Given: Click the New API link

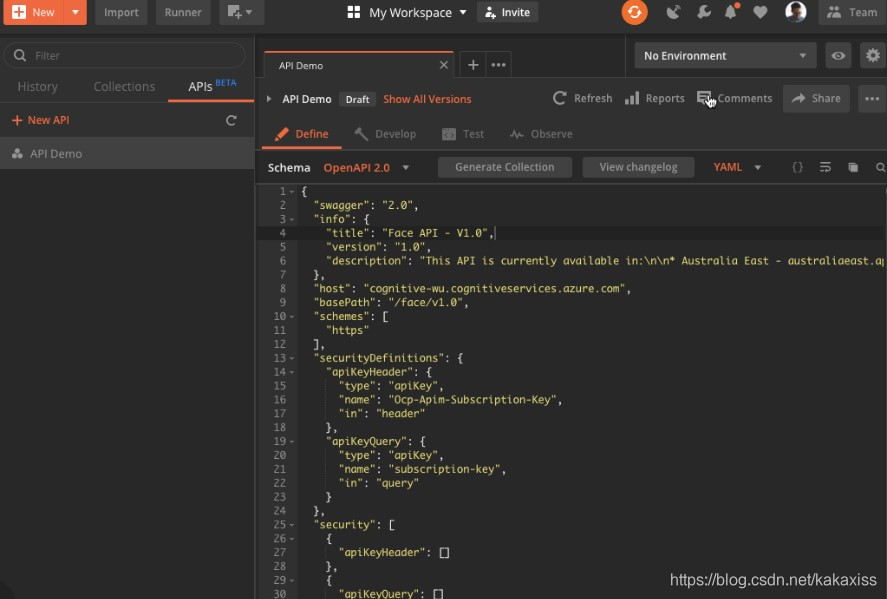Looking at the screenshot, I should [x=41, y=120].
